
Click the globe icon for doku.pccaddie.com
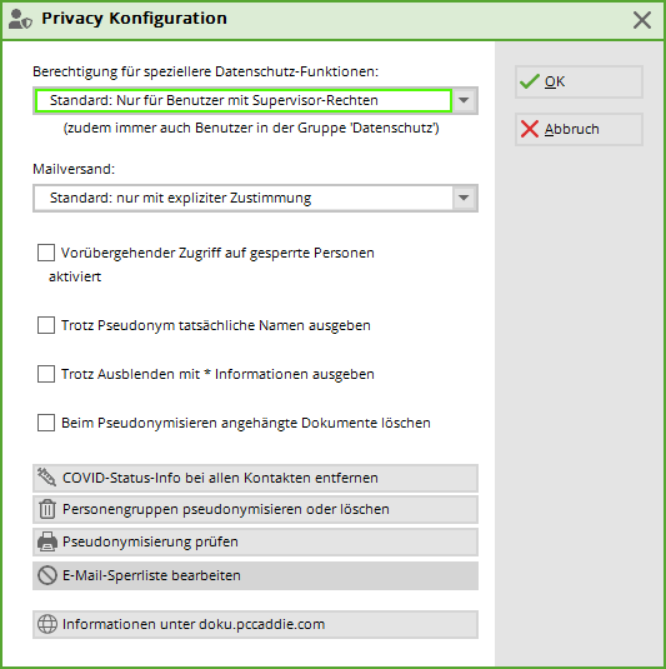[47, 624]
